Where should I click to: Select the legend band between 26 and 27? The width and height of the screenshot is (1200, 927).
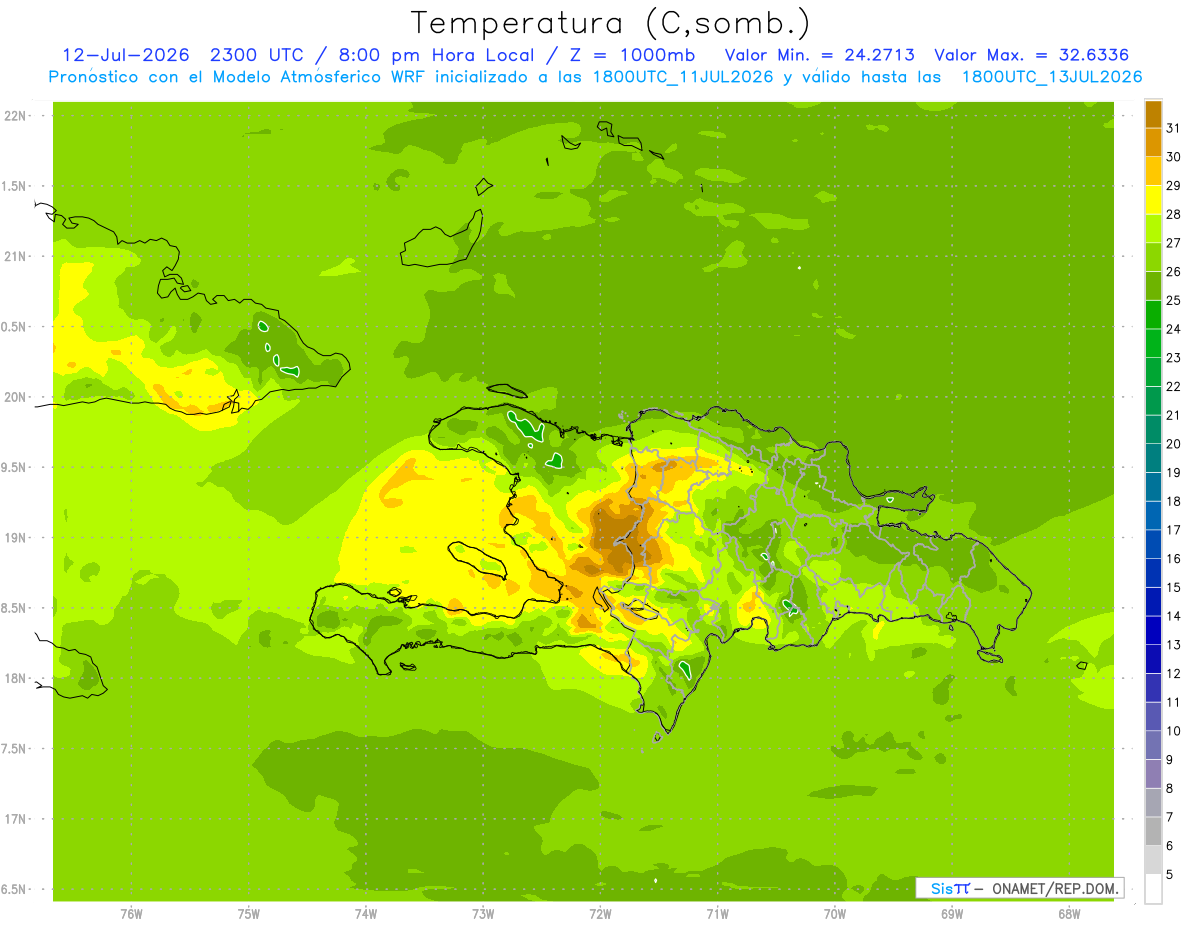[x=1153, y=257]
